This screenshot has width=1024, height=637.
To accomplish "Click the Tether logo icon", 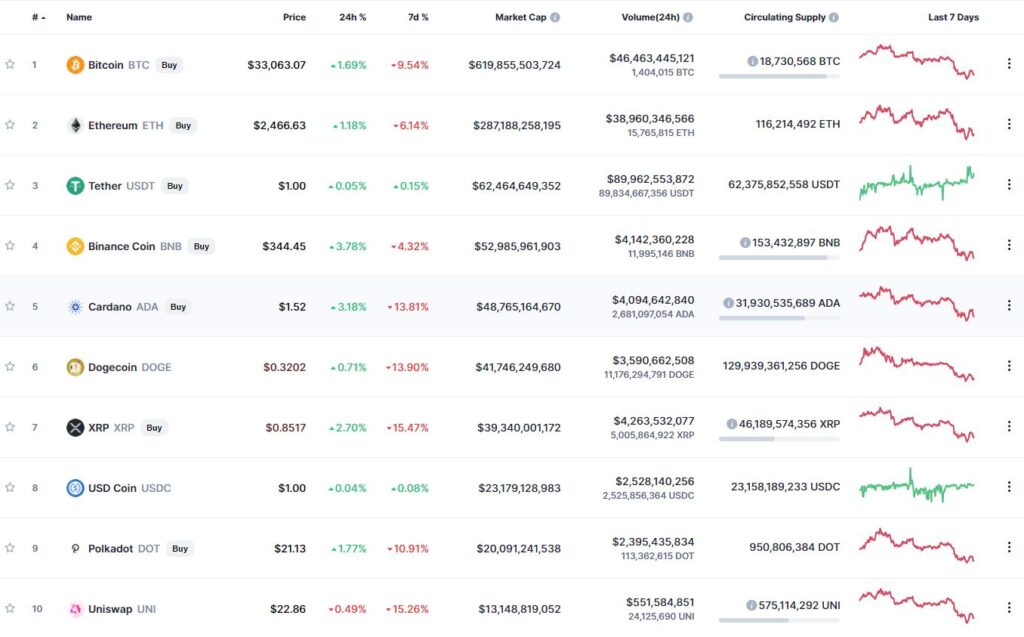I will click(x=75, y=186).
